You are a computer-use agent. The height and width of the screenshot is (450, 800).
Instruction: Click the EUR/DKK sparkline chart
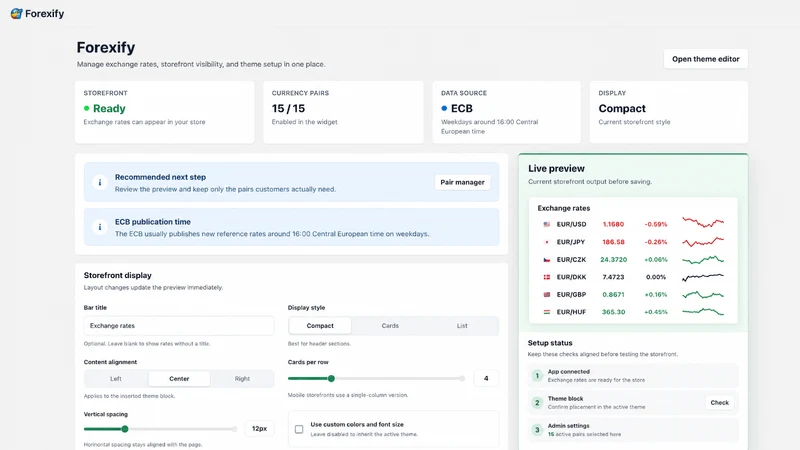tap(703, 277)
